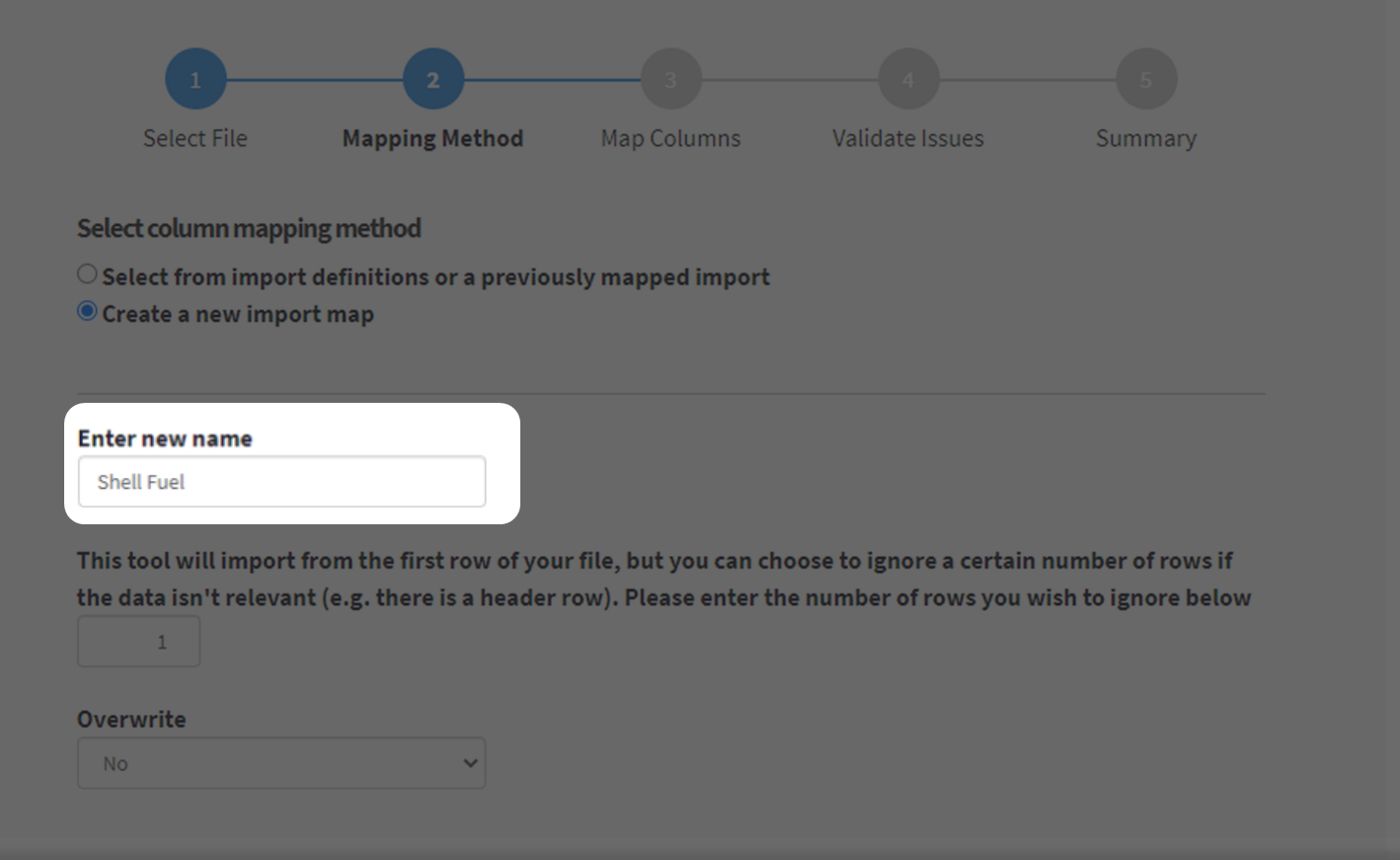Click step 4 circle Validate Issues
The image size is (1400, 860).
pyautogui.click(x=908, y=79)
